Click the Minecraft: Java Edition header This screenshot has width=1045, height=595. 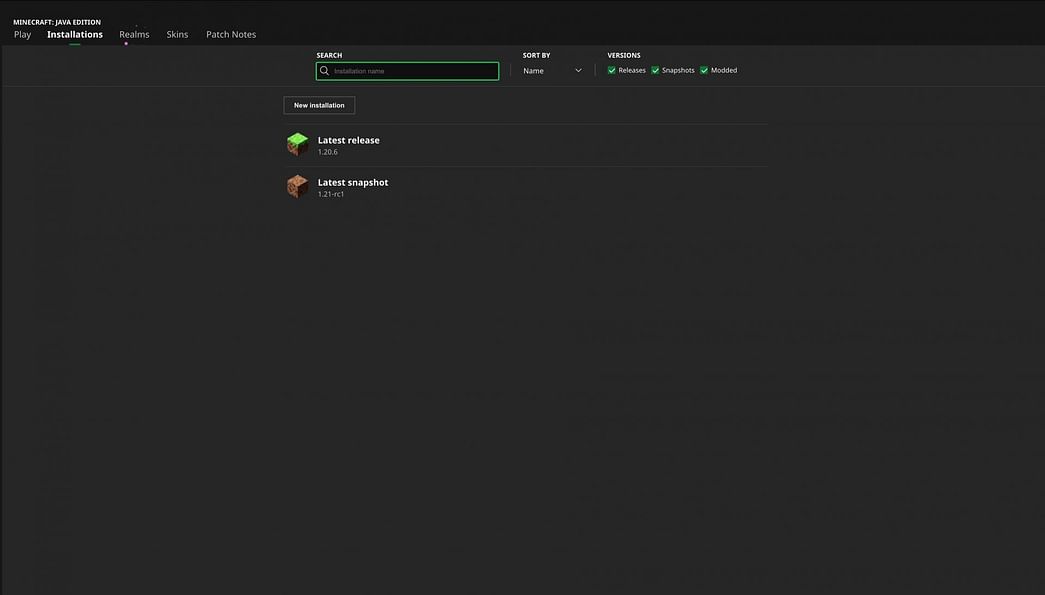click(x=57, y=22)
